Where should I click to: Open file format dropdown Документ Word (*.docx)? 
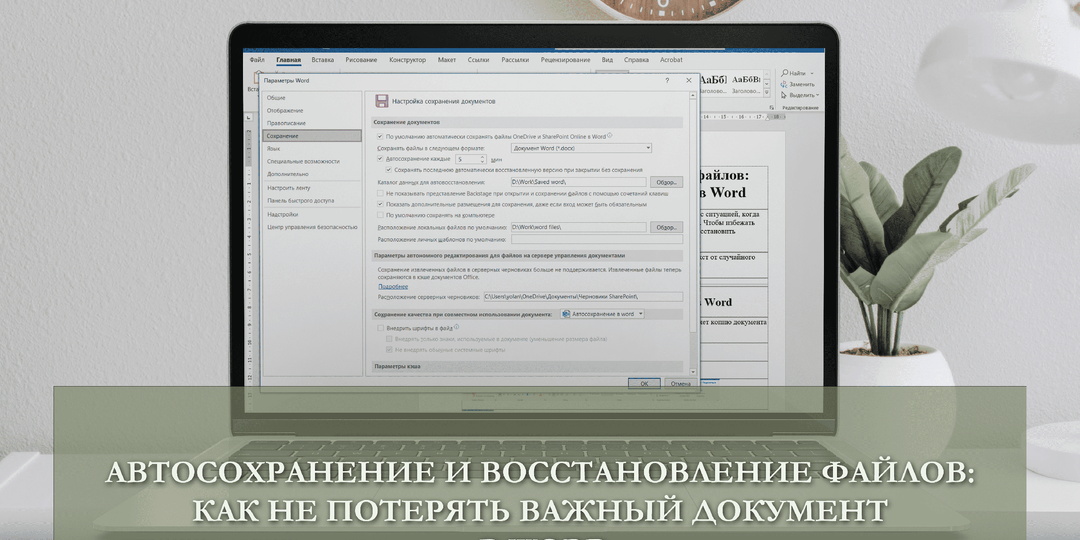(x=581, y=148)
